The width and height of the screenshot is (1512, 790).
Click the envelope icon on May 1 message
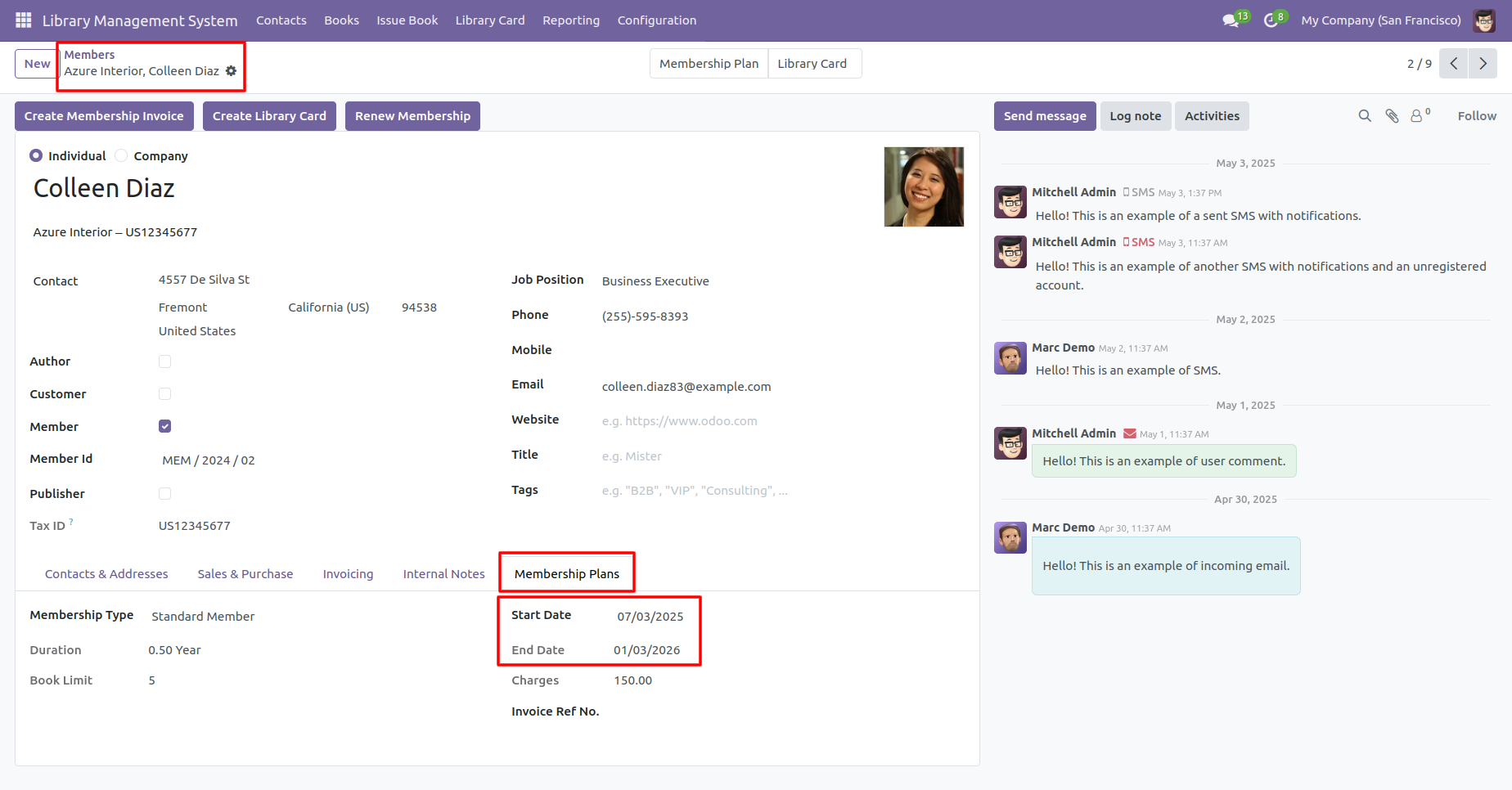point(1130,433)
